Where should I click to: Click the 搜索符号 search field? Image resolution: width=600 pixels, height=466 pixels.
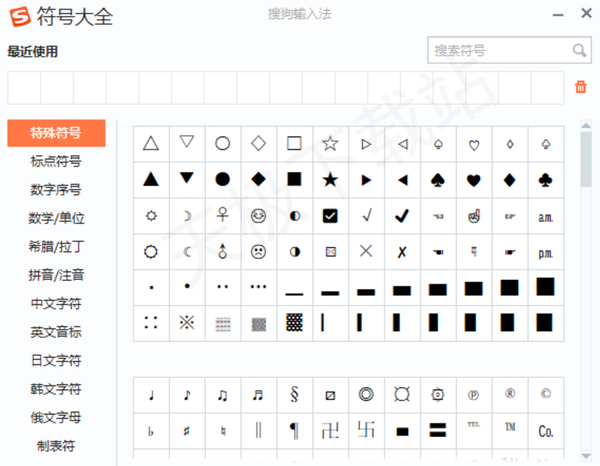click(498, 50)
